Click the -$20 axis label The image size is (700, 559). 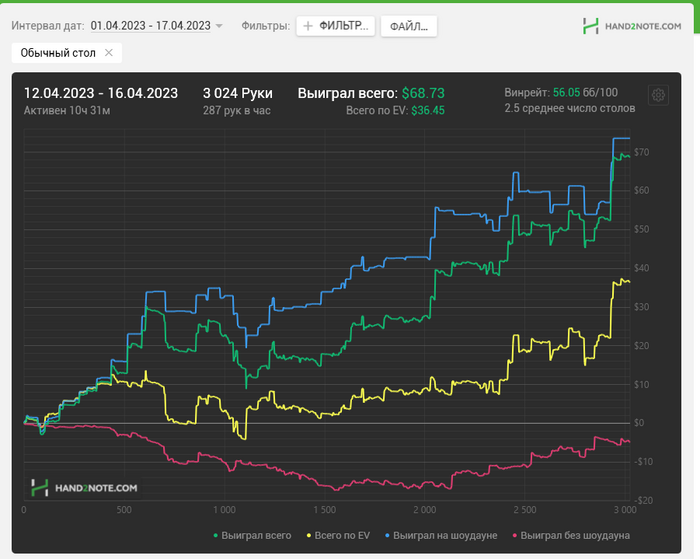pyautogui.click(x=643, y=500)
